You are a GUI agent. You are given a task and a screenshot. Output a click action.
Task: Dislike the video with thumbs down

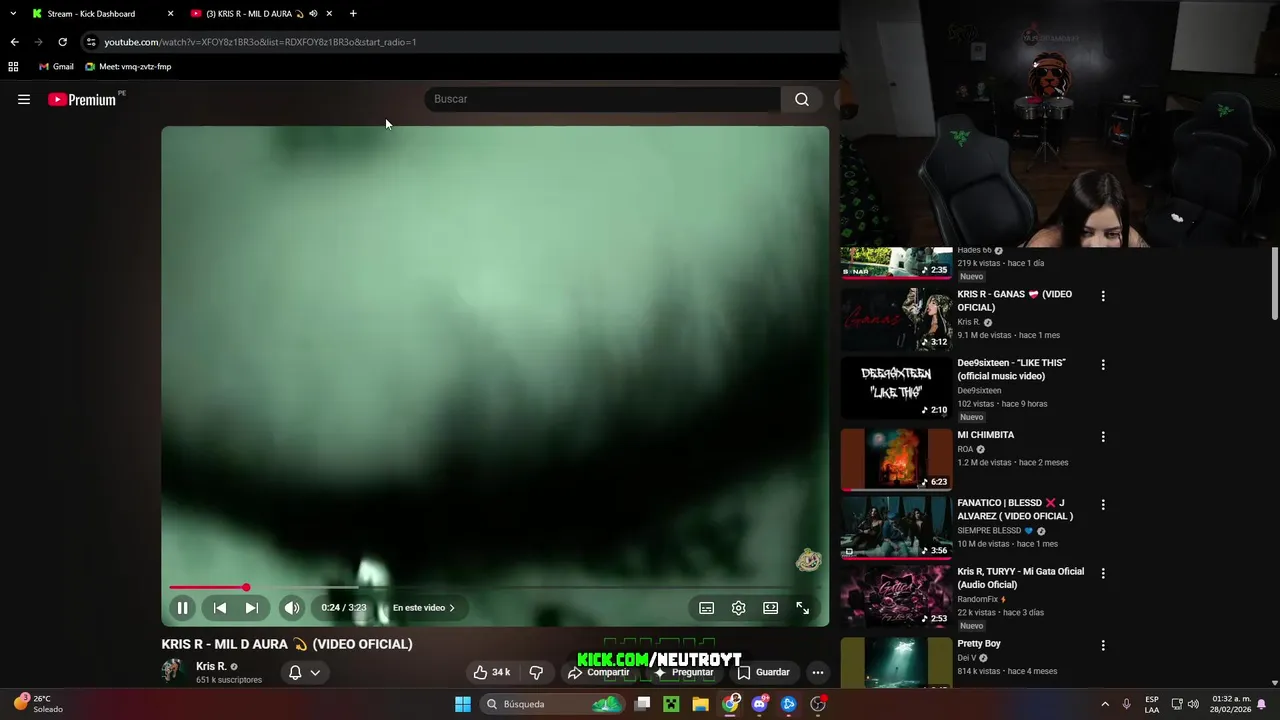tap(536, 672)
